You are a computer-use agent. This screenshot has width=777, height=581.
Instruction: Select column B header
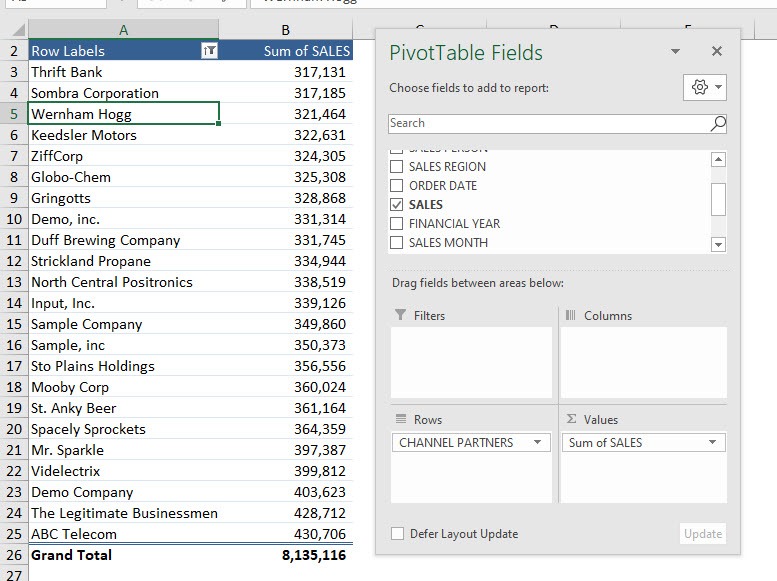click(285, 30)
